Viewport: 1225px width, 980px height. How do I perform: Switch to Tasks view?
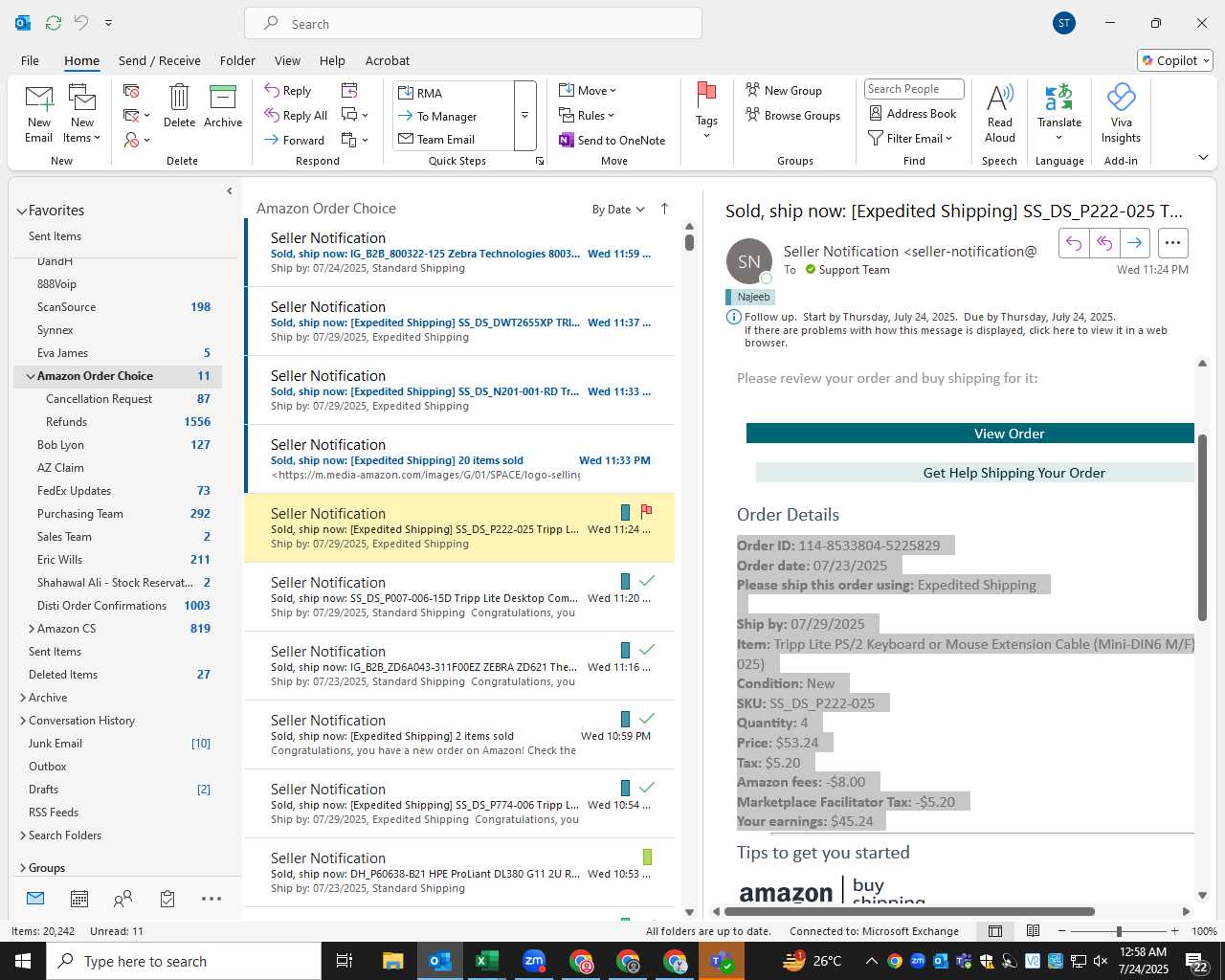(x=167, y=899)
